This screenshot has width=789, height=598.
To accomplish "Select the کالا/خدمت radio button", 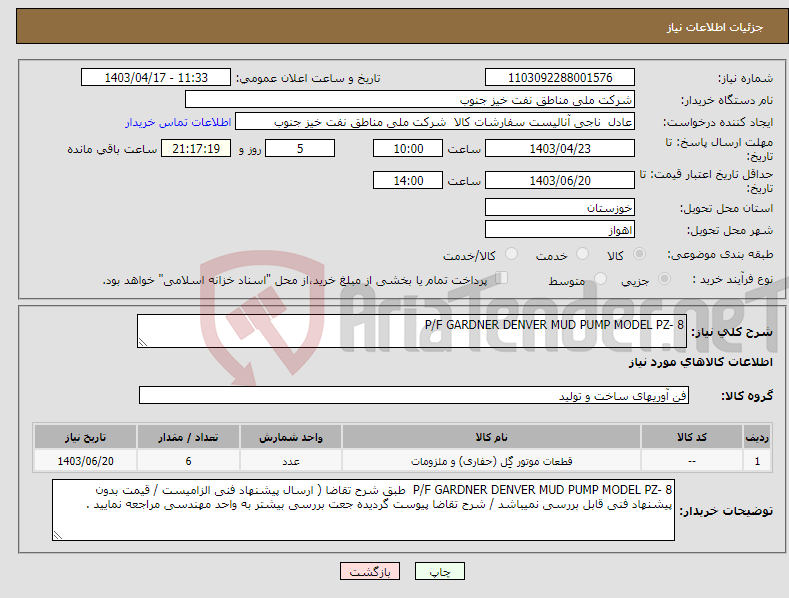I will point(511,254).
